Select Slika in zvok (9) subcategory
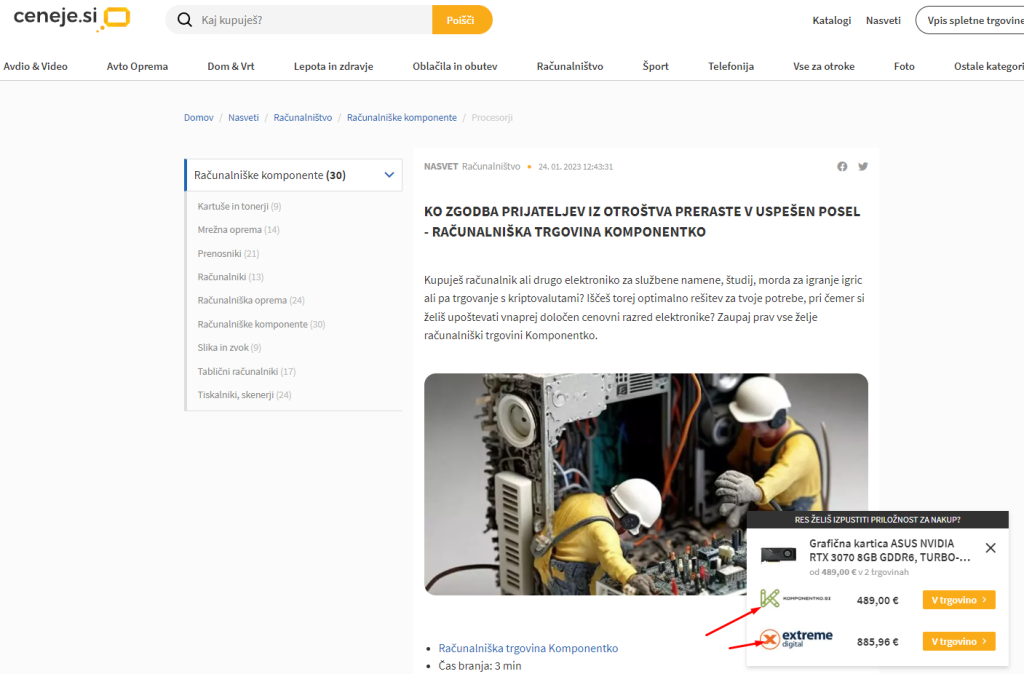Screen dimensions: 1024x674 pos(229,347)
